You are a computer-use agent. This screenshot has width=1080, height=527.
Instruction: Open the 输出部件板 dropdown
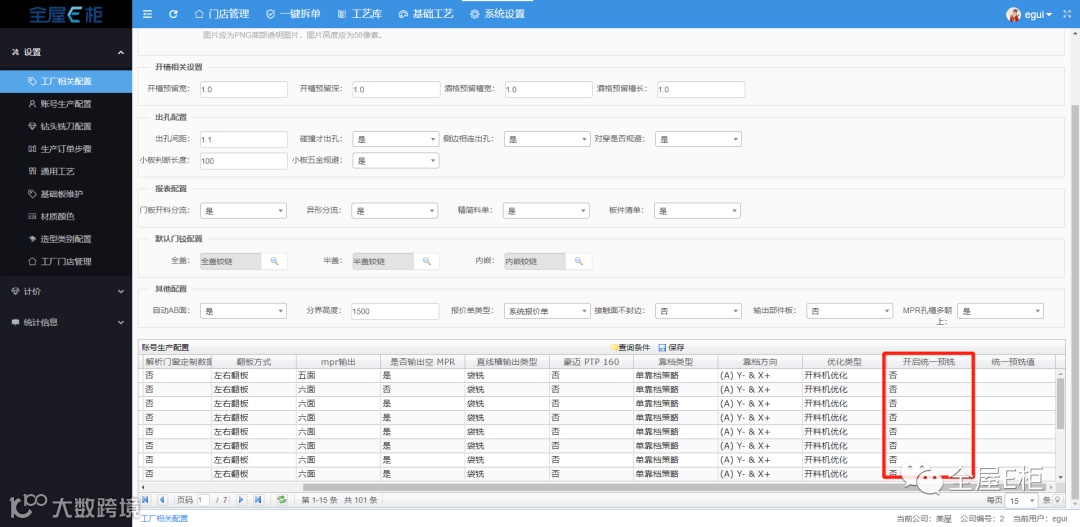pos(850,311)
